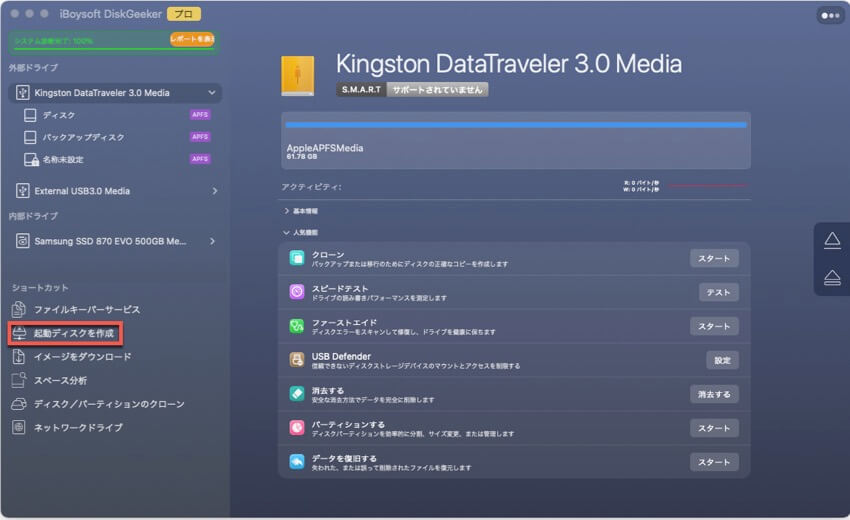
Task: Collapse the Kingston DataTraveler drive chevron
Action: click(x=212, y=93)
